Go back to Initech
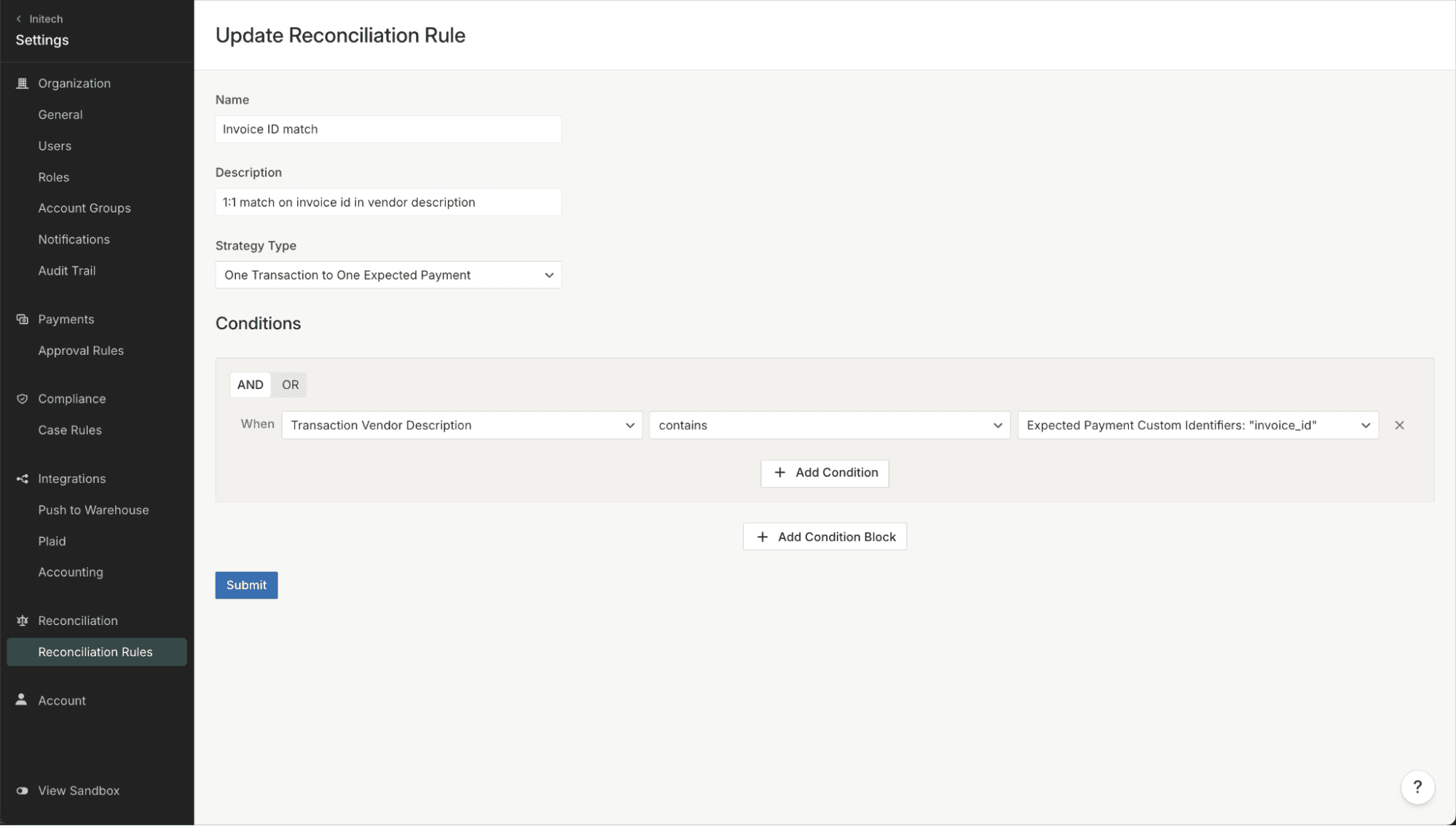 click(x=40, y=19)
